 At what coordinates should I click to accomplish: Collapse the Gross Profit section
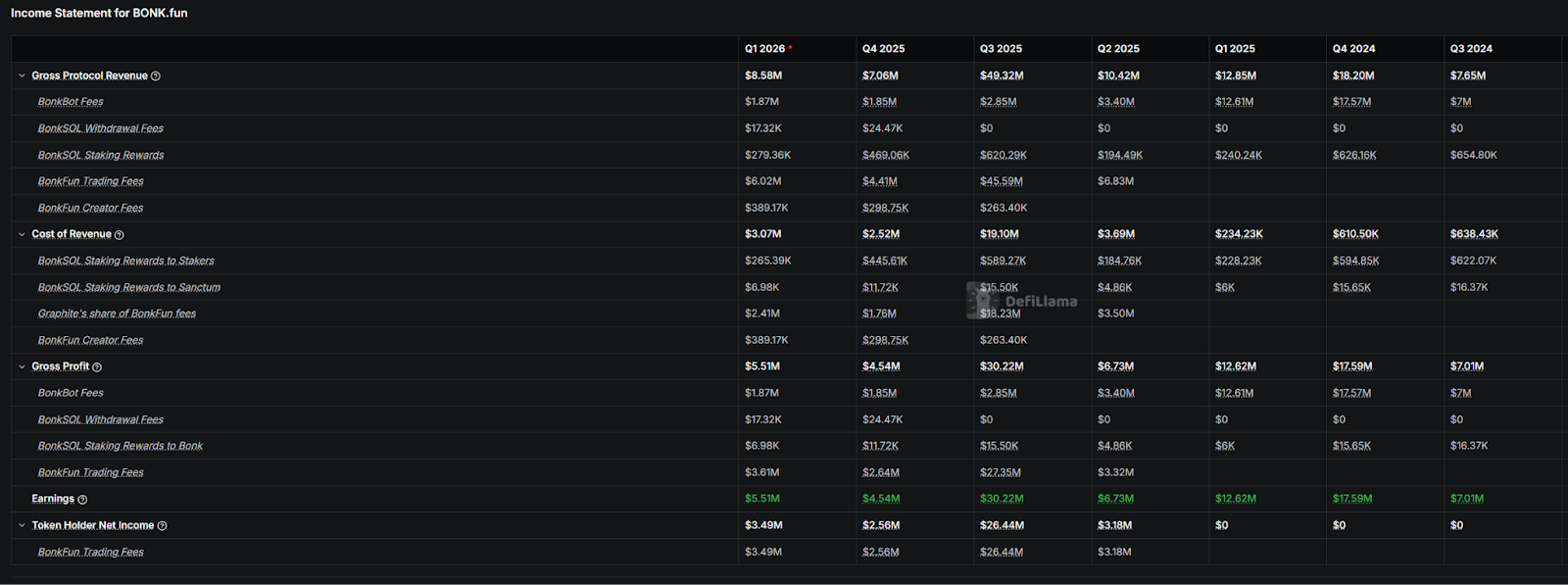22,366
